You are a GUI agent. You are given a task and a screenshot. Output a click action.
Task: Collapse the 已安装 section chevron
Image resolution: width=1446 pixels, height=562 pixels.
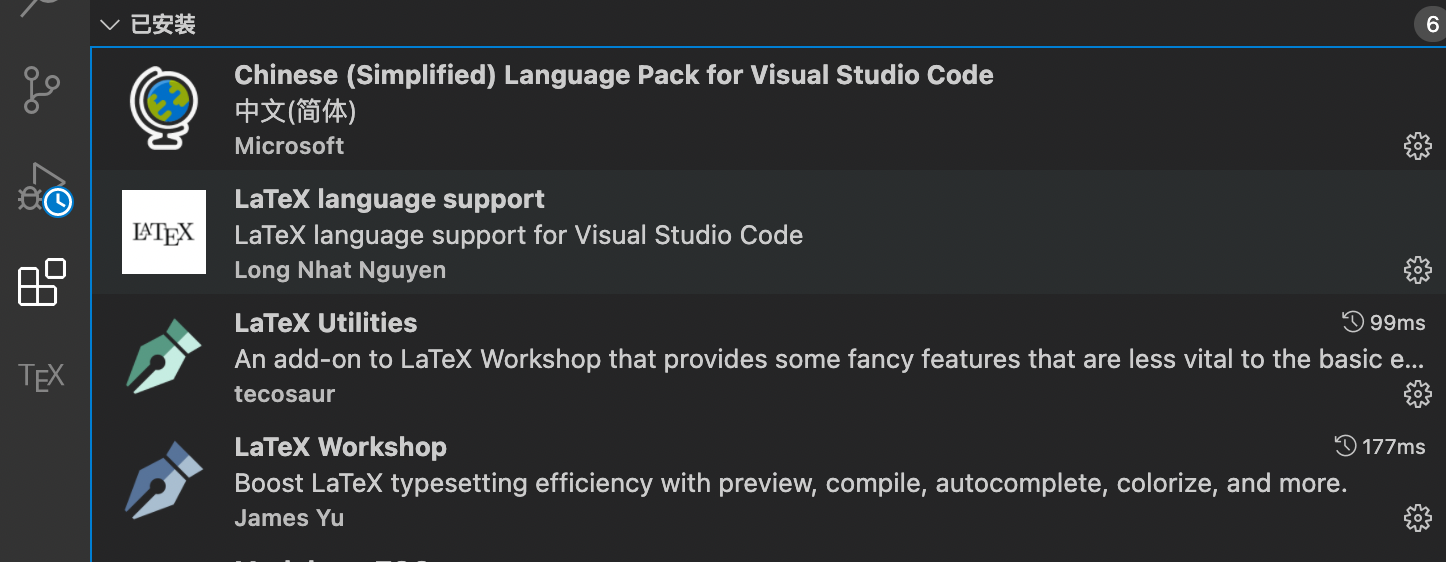click(x=111, y=24)
